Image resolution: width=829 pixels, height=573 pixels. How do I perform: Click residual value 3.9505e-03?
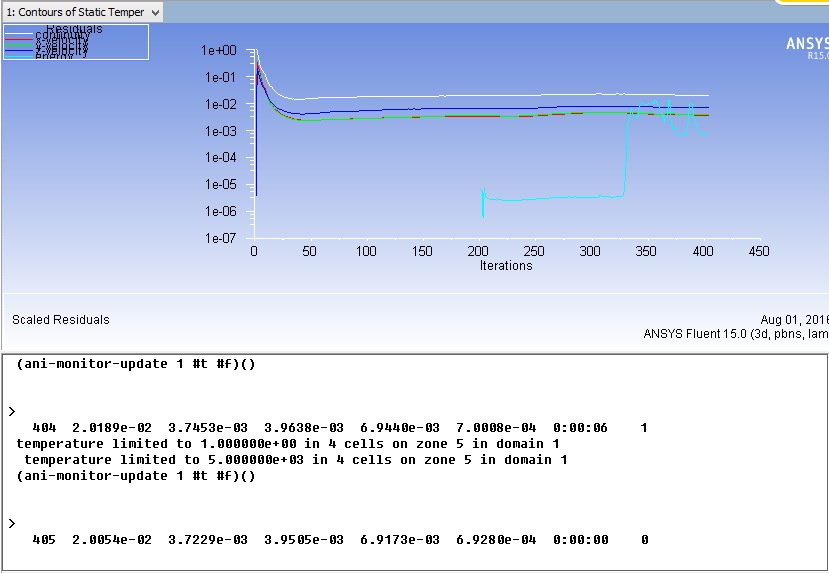[304, 540]
